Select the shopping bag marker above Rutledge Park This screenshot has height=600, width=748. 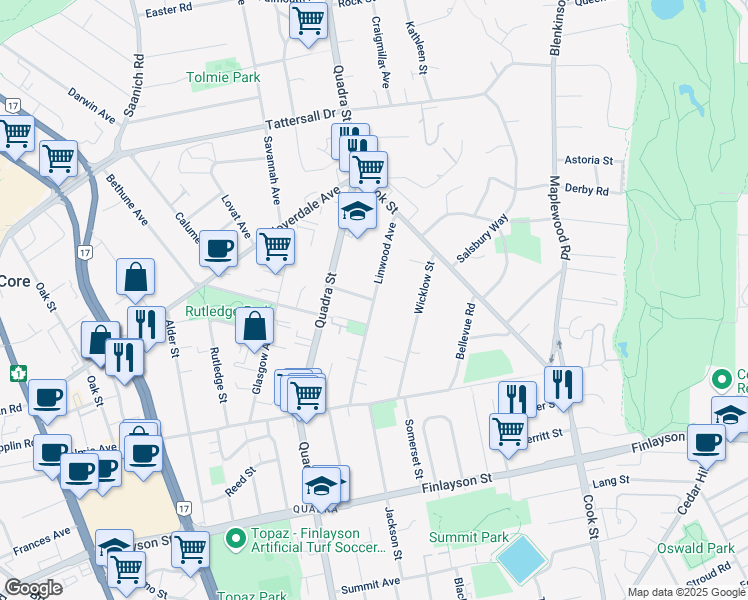coord(135,277)
